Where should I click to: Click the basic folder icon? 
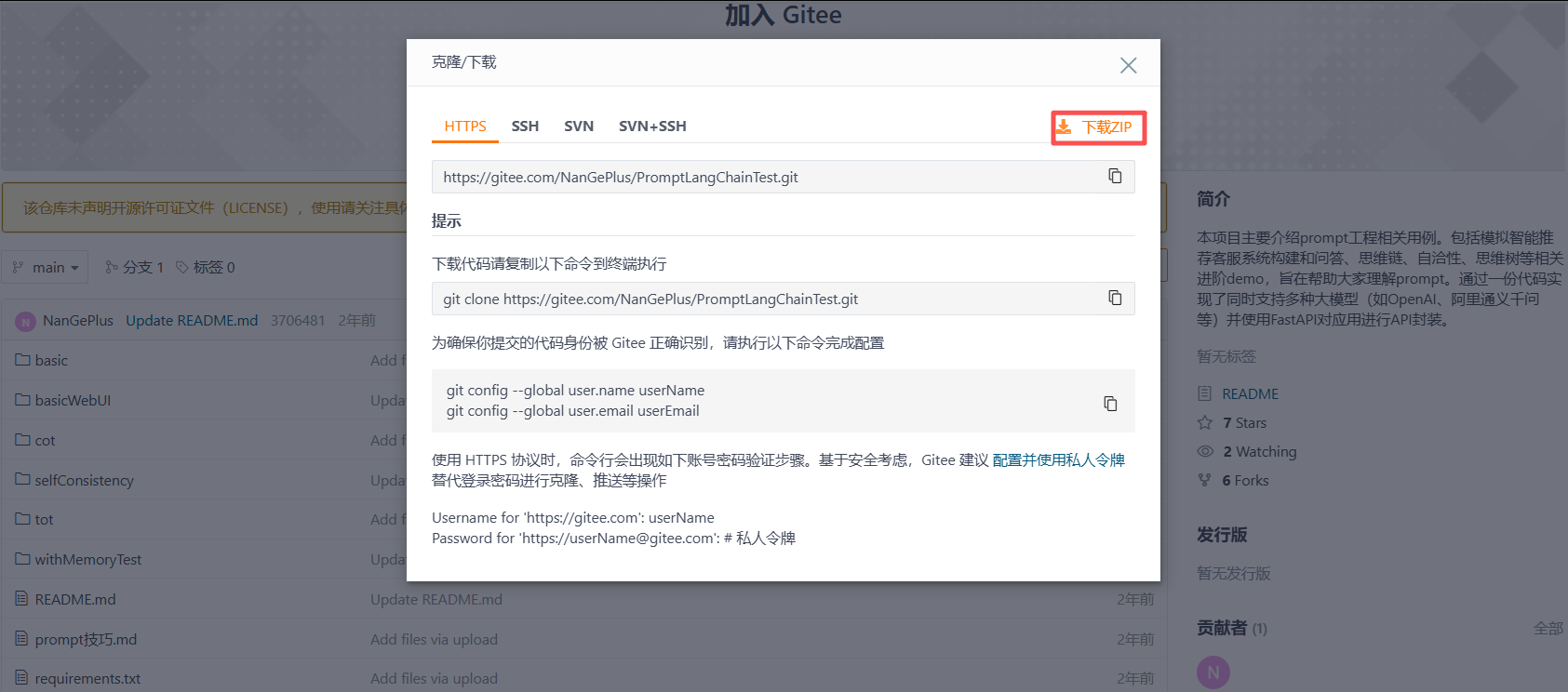click(x=22, y=360)
